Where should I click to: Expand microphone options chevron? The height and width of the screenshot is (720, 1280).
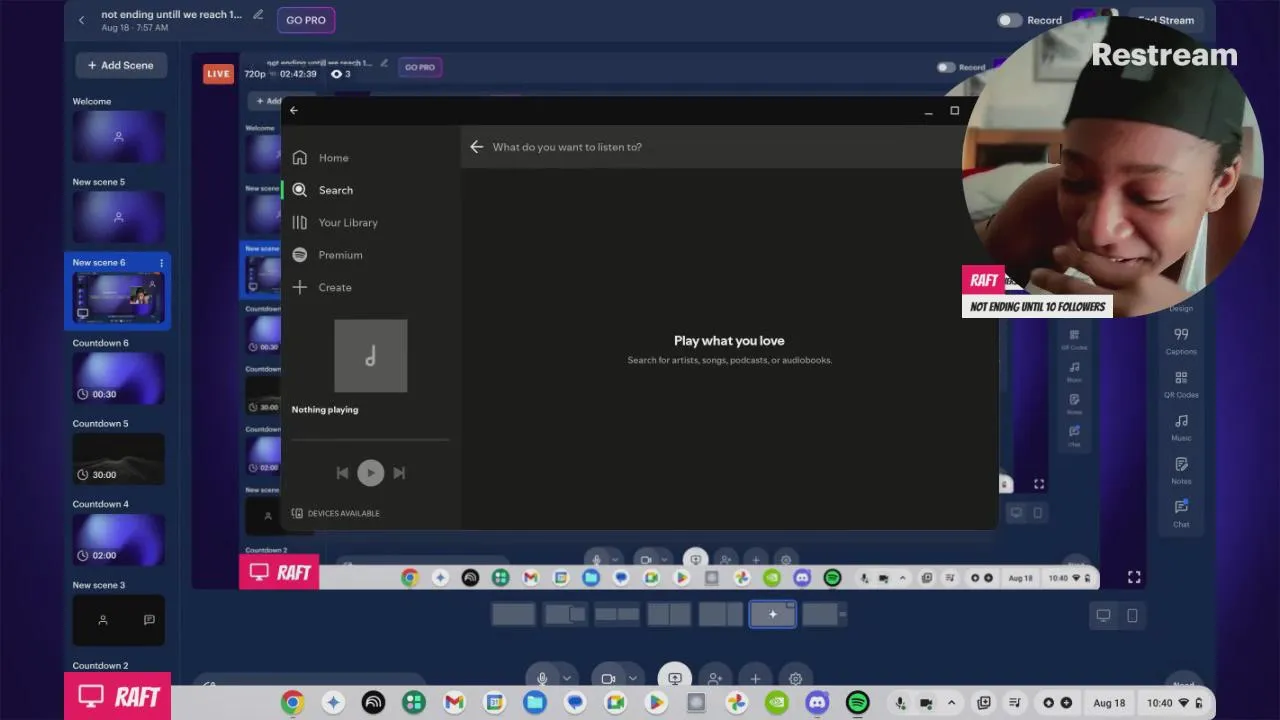pos(567,679)
